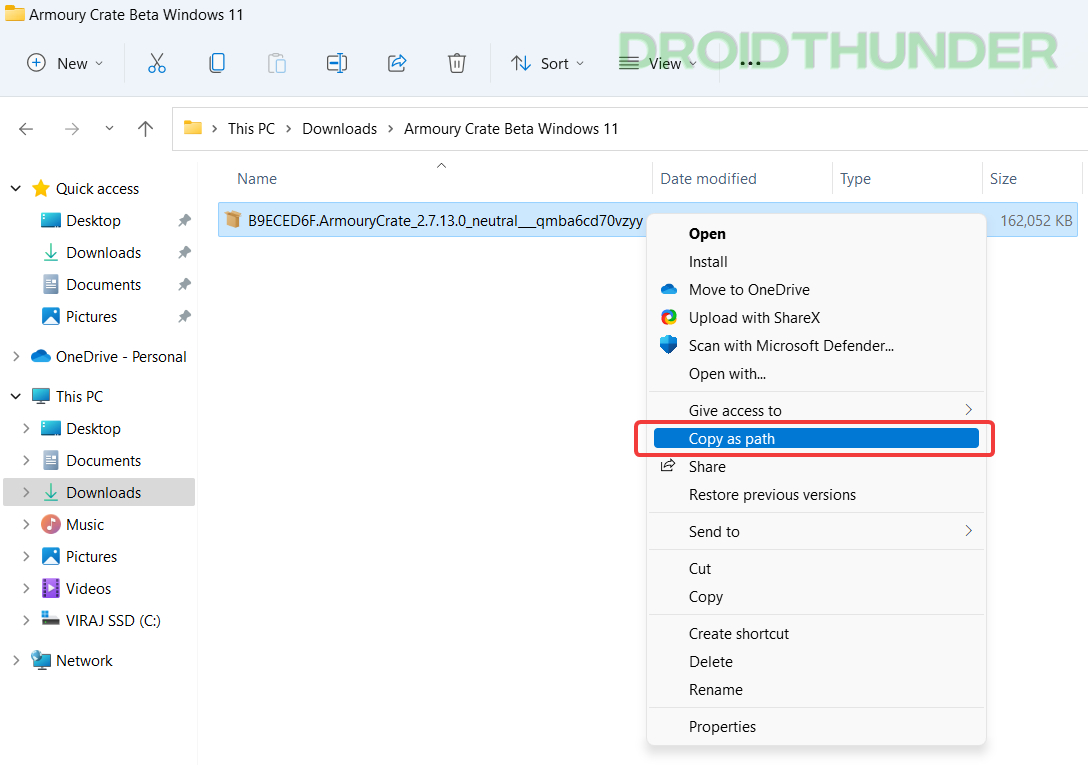1088x765 pixels.
Task: Expand the Network tree node
Action: (16, 661)
